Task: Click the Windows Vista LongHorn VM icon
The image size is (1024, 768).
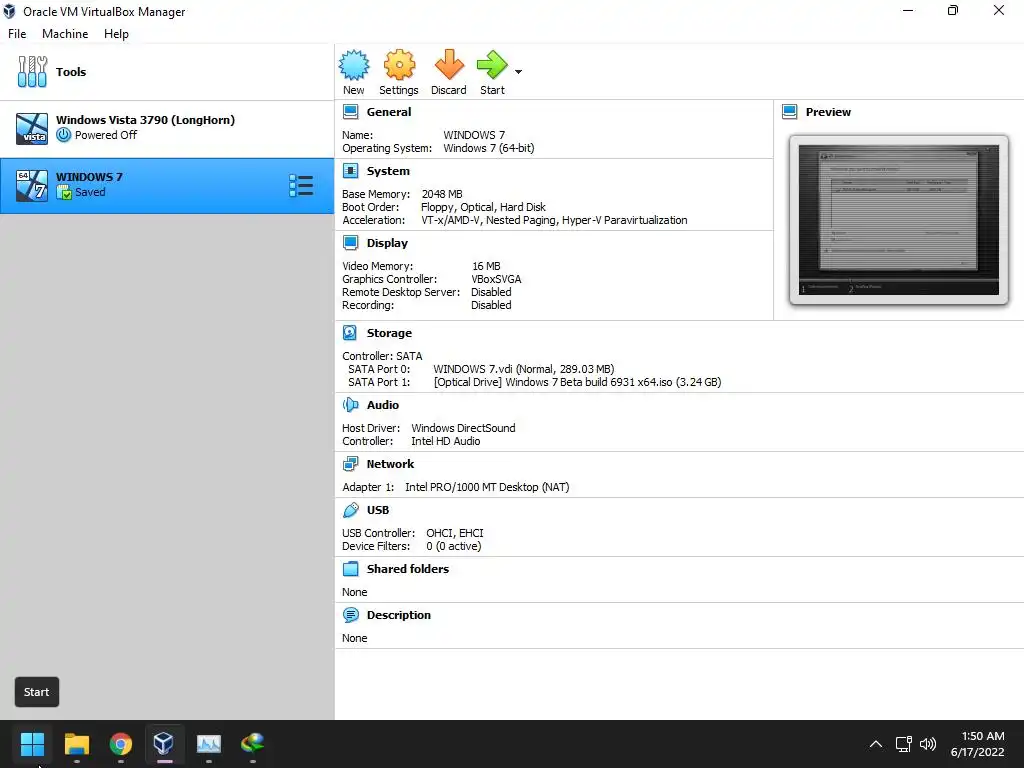Action: coord(32,129)
